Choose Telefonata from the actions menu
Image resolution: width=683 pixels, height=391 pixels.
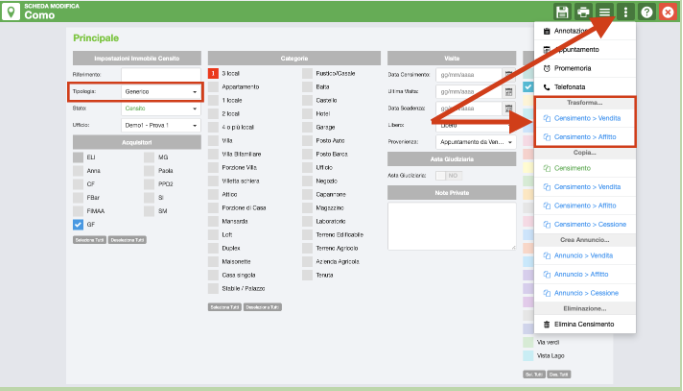[585, 87]
